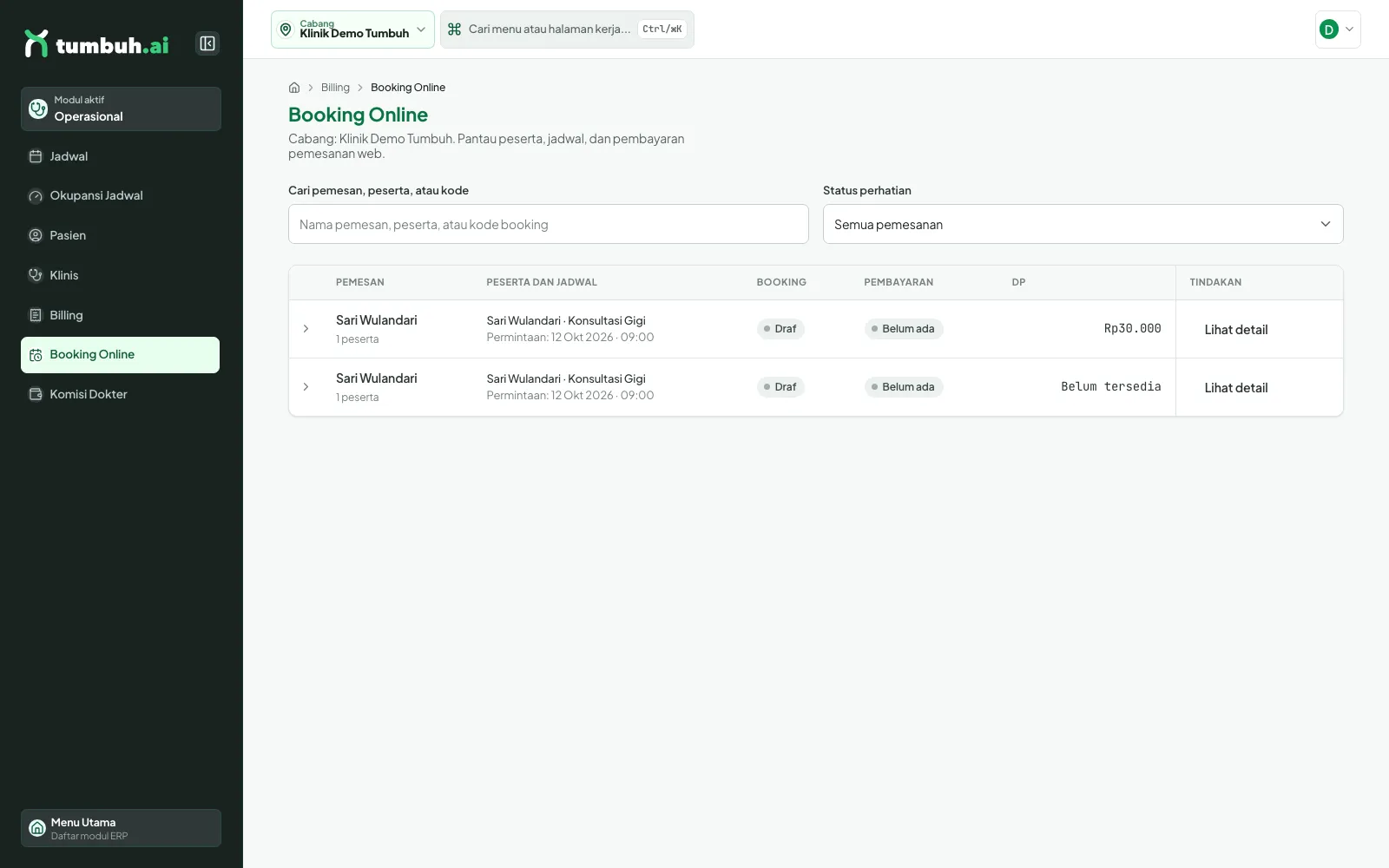Click Lihat detail for Rp30.000 row
The width and height of the screenshot is (1389, 868).
[x=1235, y=330]
